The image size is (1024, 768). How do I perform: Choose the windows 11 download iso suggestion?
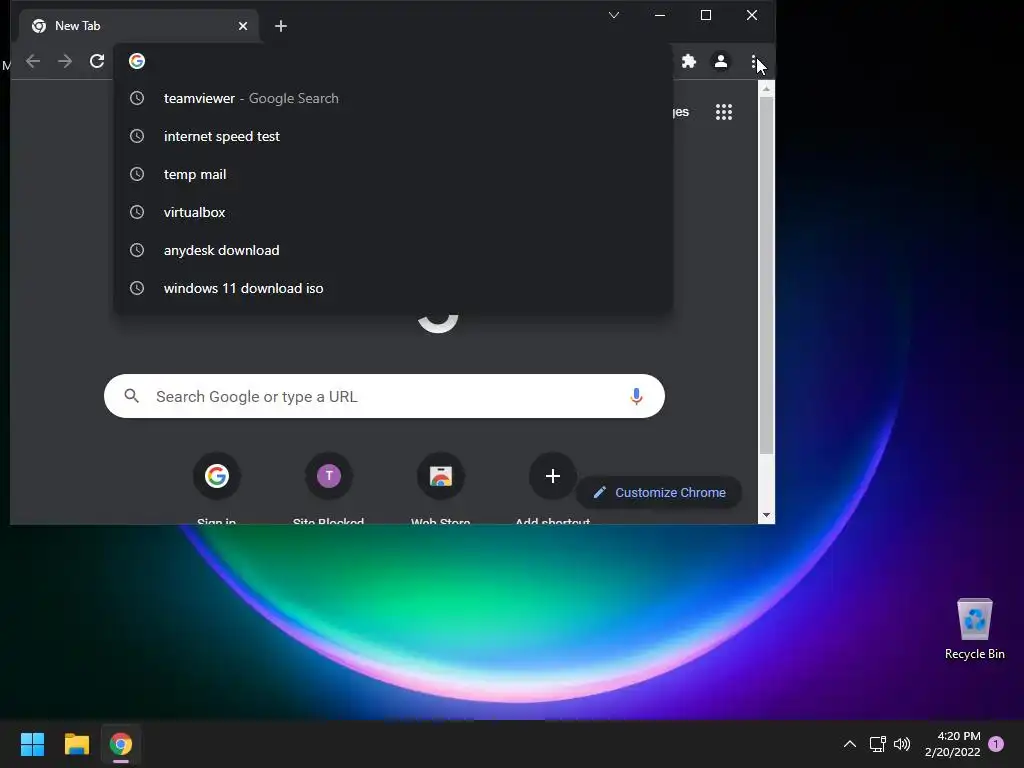point(393,288)
